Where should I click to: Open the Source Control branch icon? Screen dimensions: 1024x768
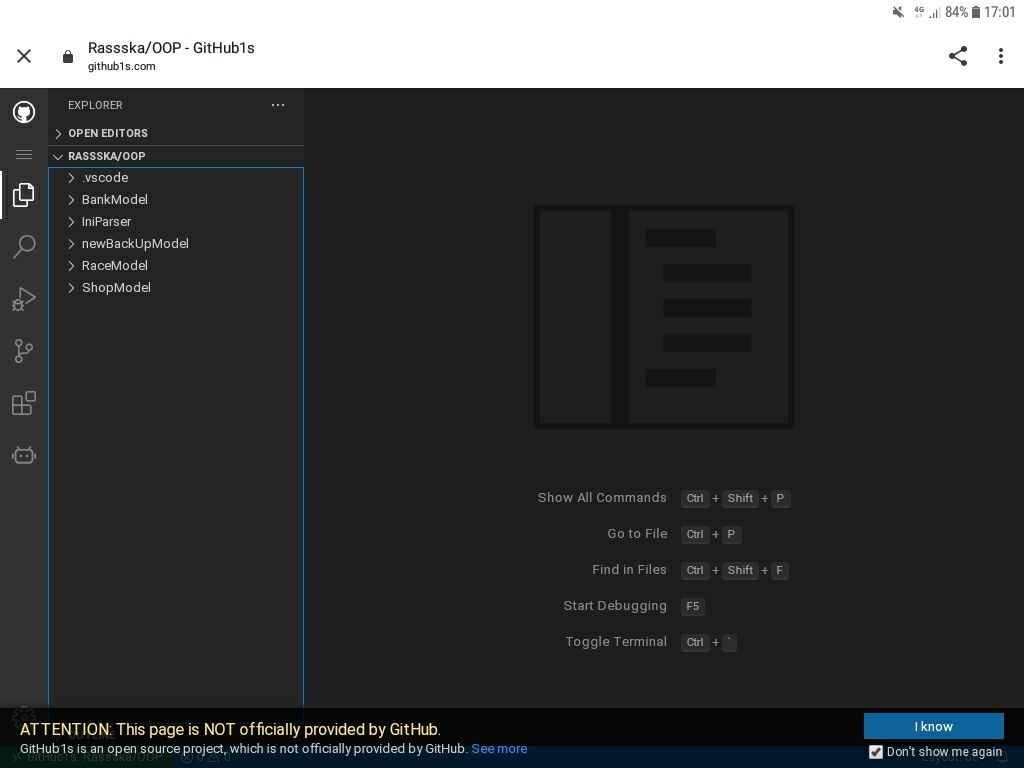(x=24, y=351)
